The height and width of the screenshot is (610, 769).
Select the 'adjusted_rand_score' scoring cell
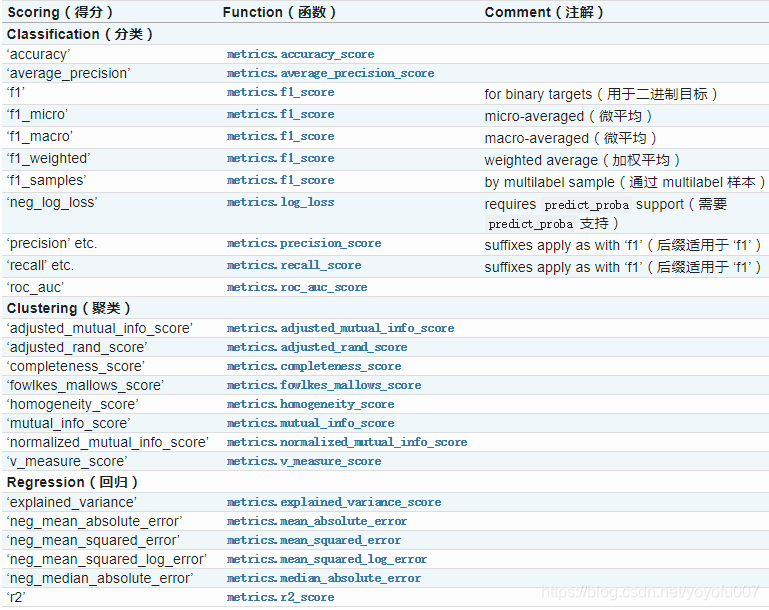[x=77, y=347]
